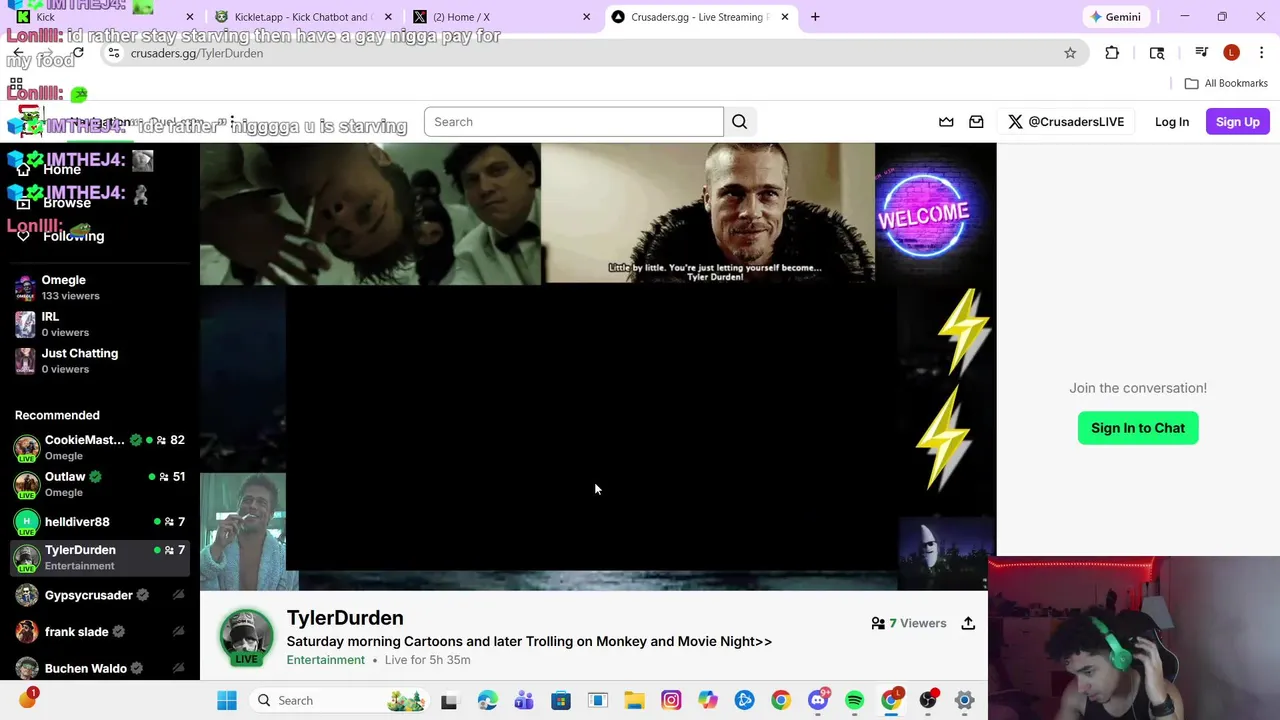The image size is (1280, 720).
Task: Open Settings gear on taskbar
Action: pyautogui.click(x=964, y=700)
